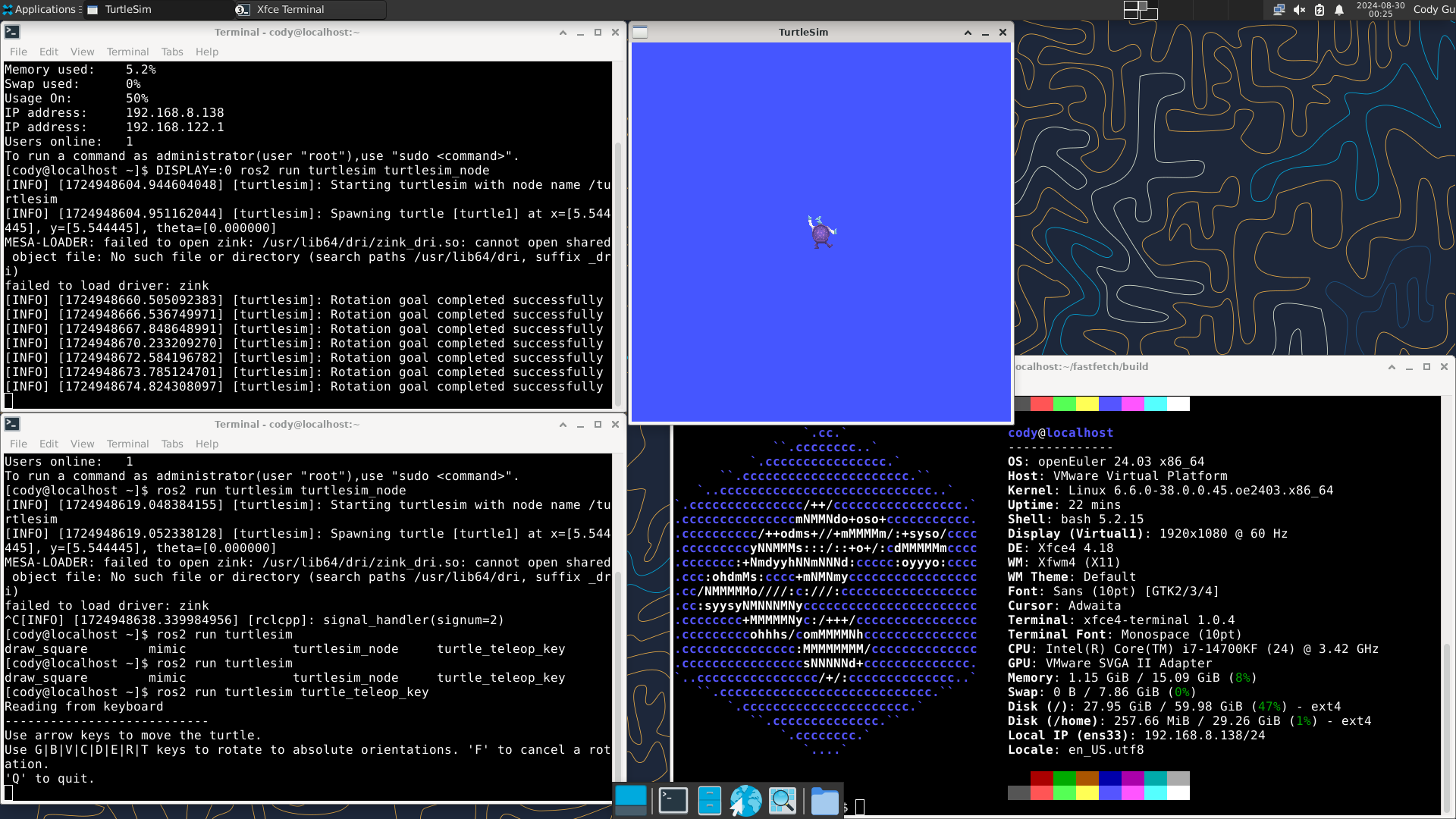This screenshot has height=819, width=1456.
Task: Open the notifications bell icon
Action: point(1339,10)
